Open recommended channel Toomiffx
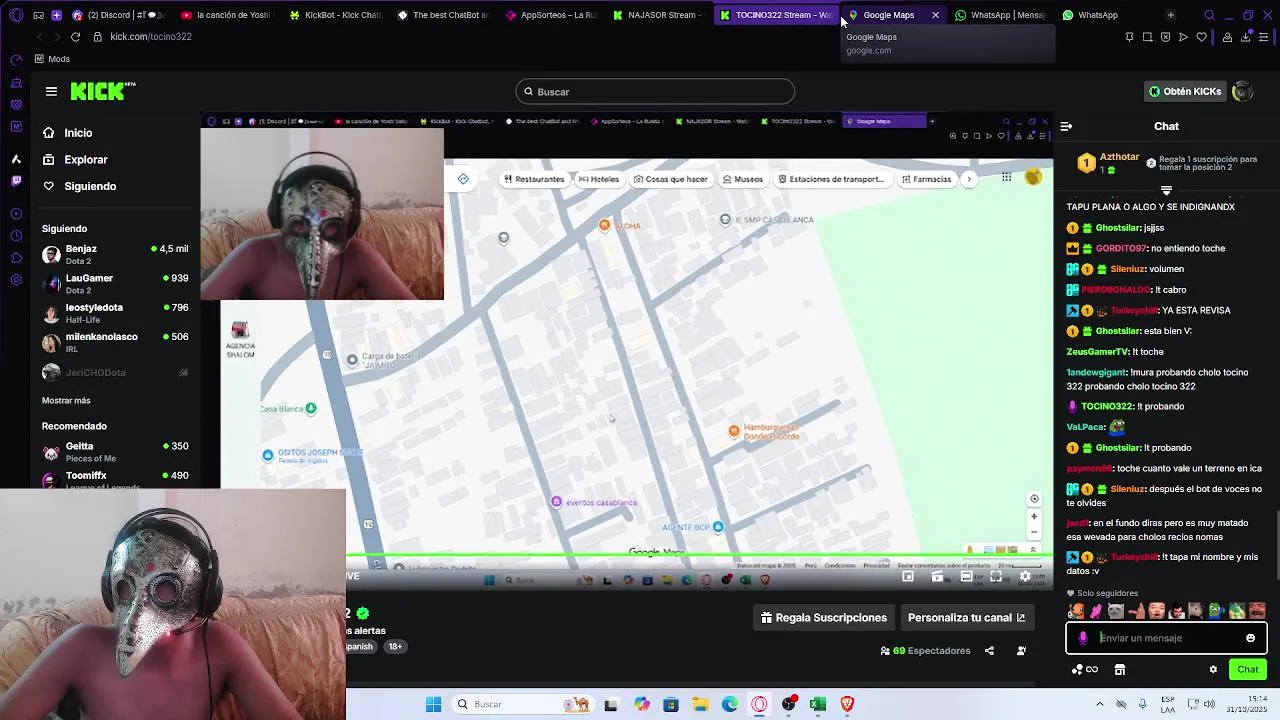Image resolution: width=1280 pixels, height=720 pixels. click(115, 479)
